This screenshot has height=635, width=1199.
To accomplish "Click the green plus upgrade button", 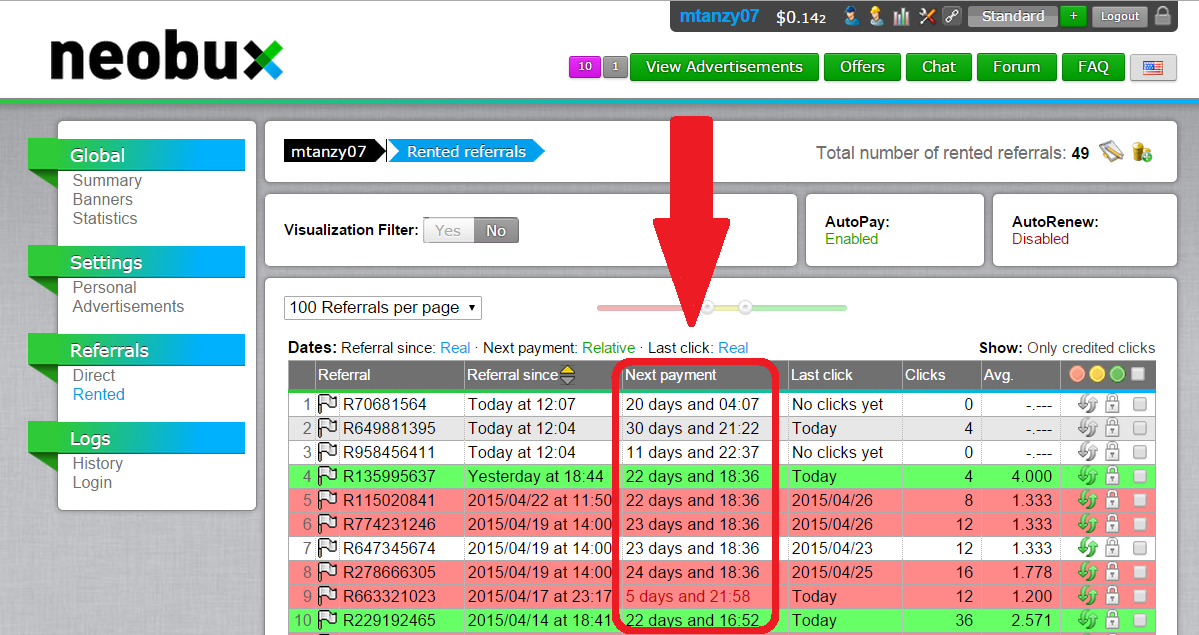I will tap(1073, 16).
